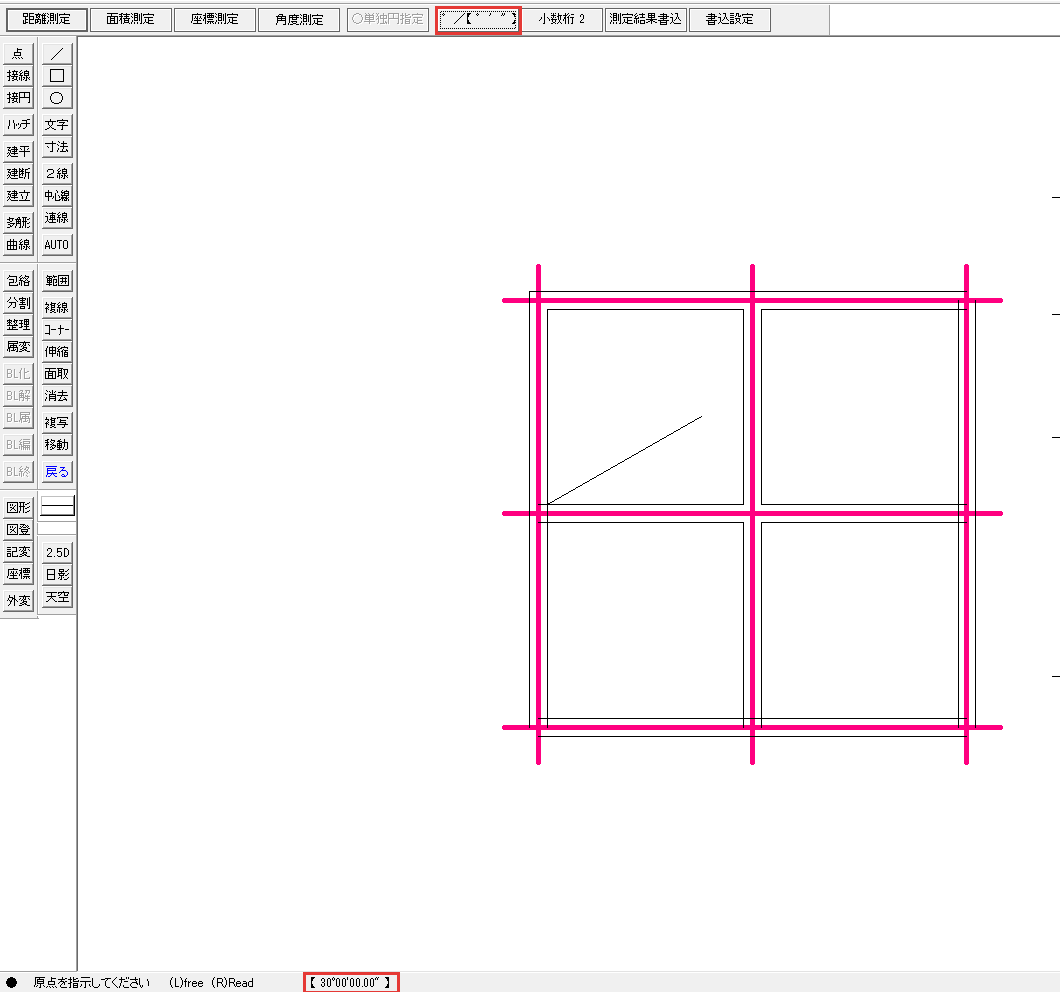
Task: Select the rectangle drawing tool icon
Action: (x=57, y=76)
